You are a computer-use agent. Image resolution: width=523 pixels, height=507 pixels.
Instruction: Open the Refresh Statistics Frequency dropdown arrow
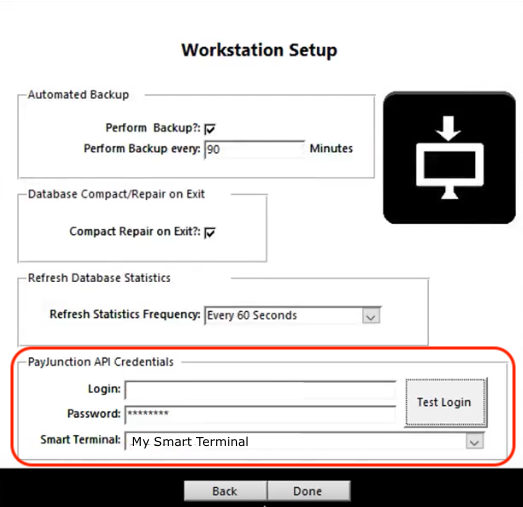click(371, 316)
